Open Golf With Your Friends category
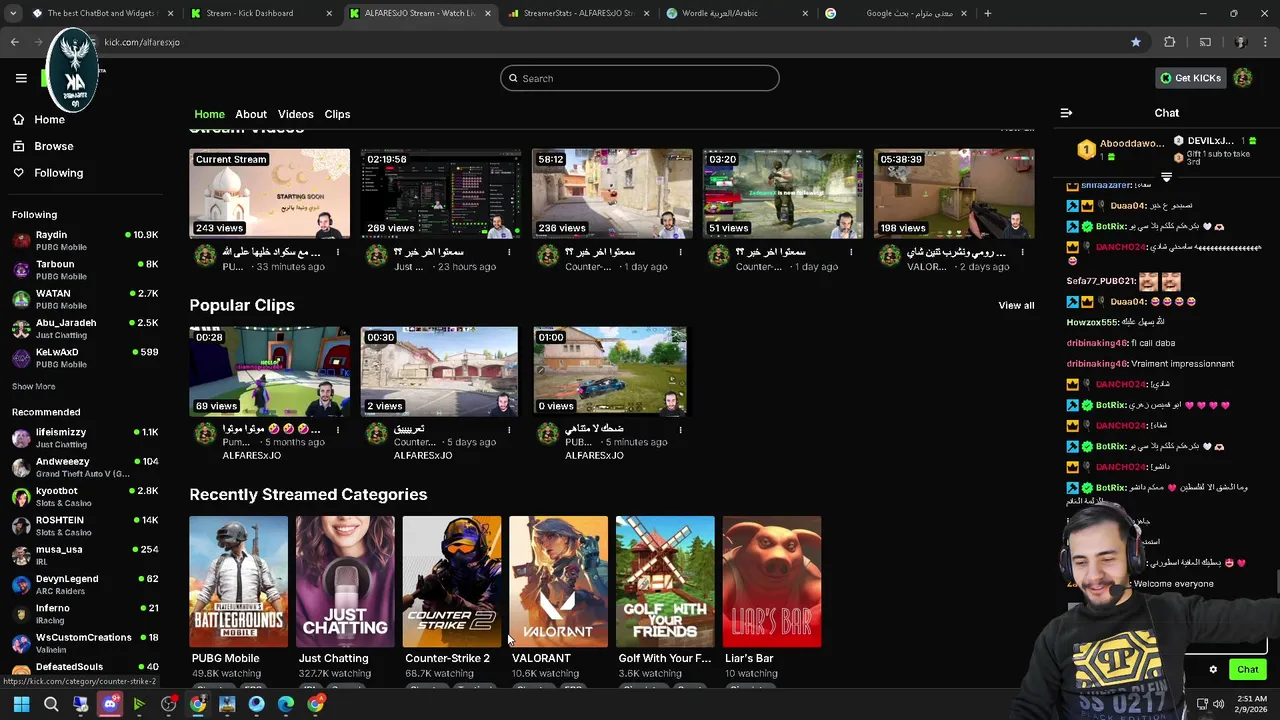 [665, 582]
